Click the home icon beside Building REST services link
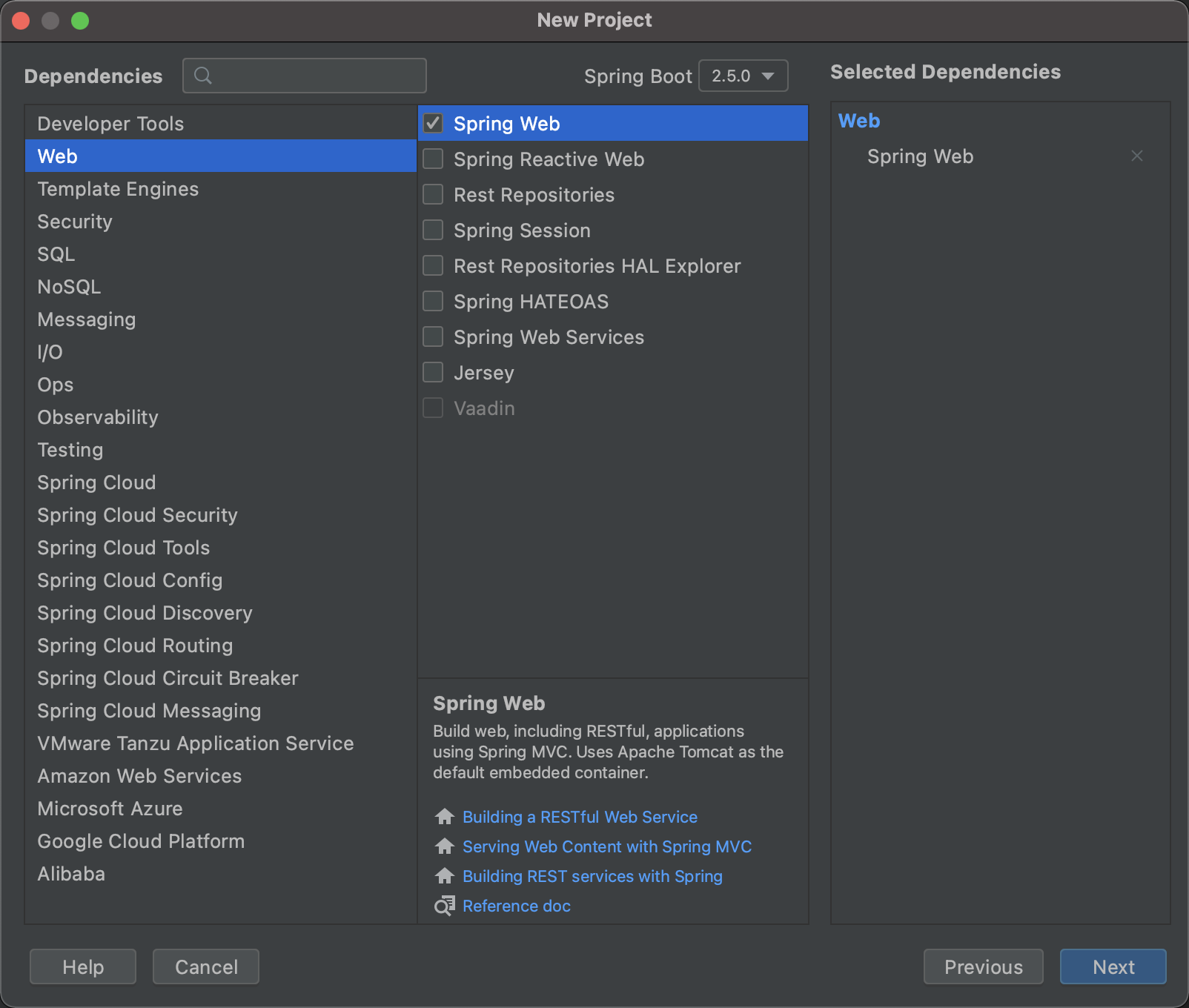Image resolution: width=1189 pixels, height=1008 pixels. pos(444,875)
